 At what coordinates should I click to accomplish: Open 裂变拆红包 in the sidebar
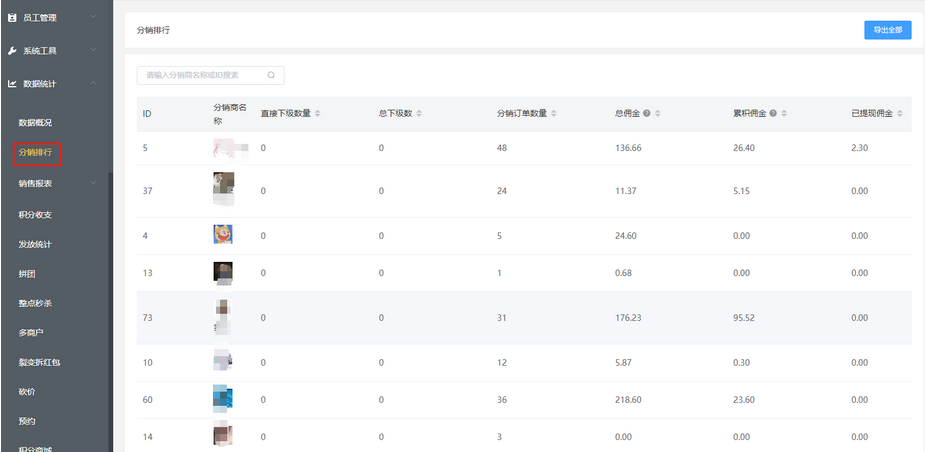[39, 362]
